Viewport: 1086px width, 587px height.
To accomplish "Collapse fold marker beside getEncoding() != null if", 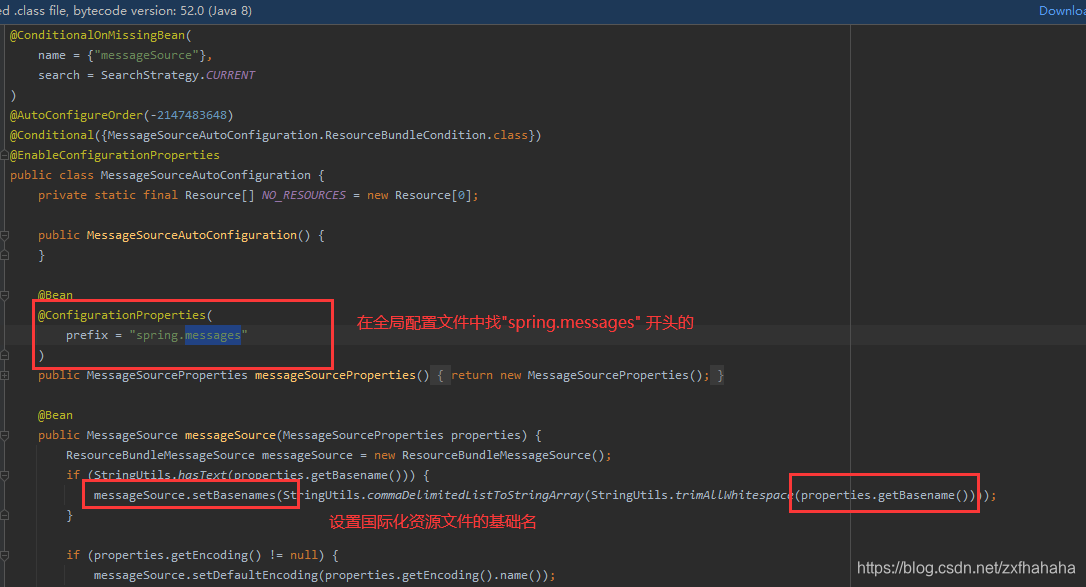I will [4, 555].
